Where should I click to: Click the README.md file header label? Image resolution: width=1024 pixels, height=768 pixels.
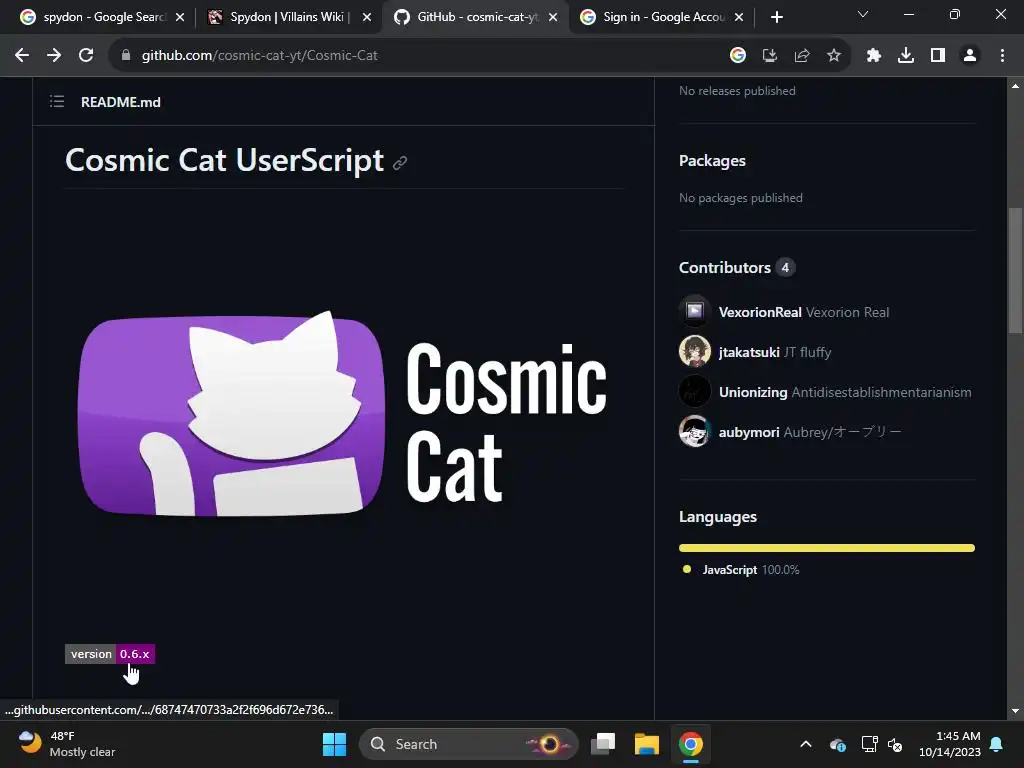tap(121, 102)
